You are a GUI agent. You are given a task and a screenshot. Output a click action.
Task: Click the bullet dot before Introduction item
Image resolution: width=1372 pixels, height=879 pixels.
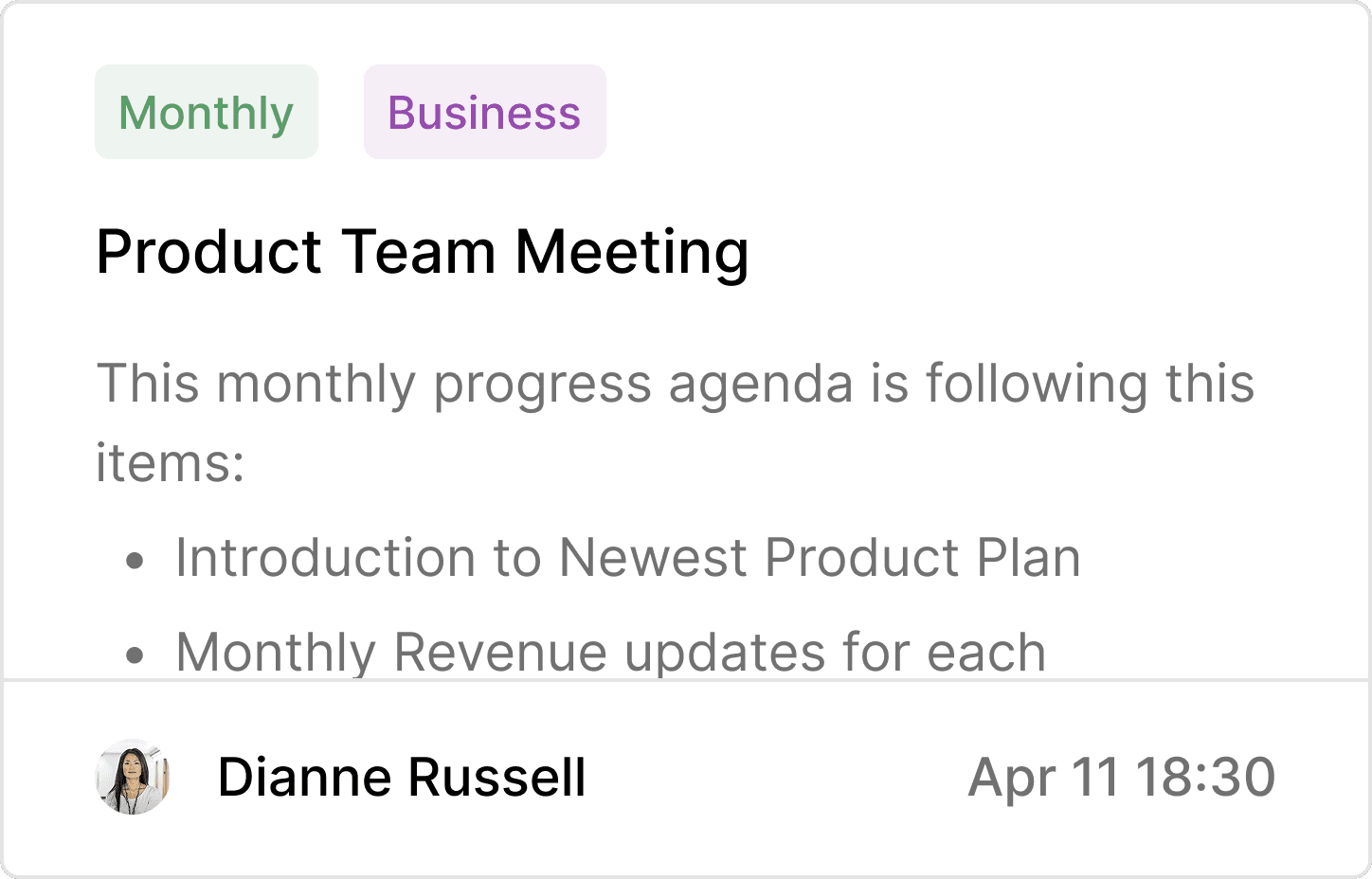135,560
